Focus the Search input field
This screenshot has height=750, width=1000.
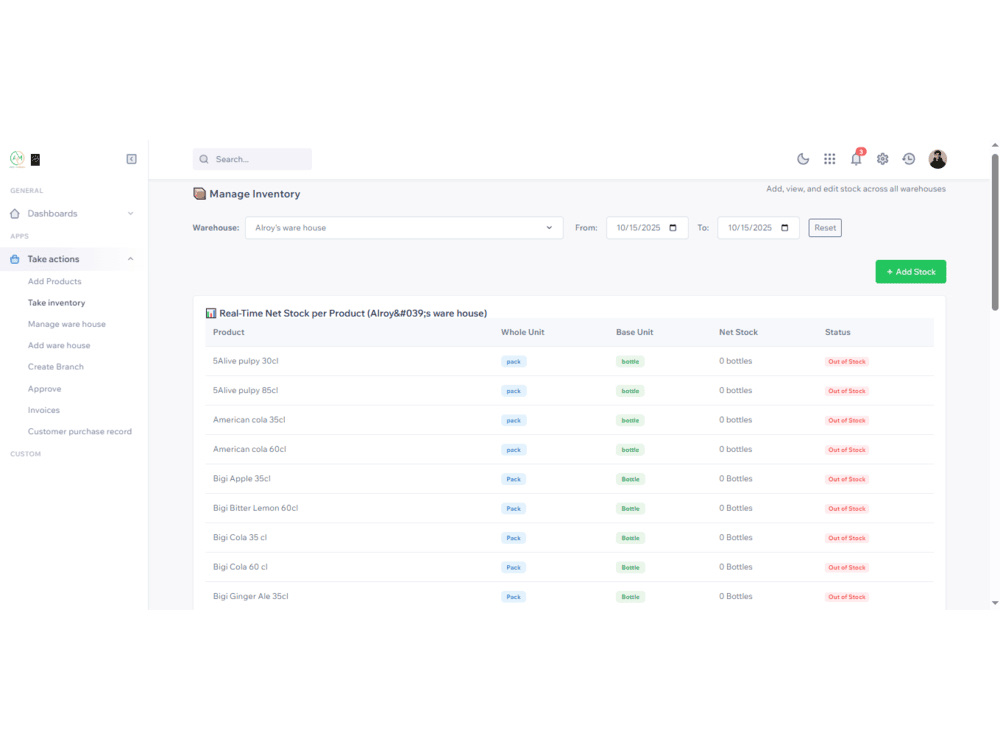[252, 159]
